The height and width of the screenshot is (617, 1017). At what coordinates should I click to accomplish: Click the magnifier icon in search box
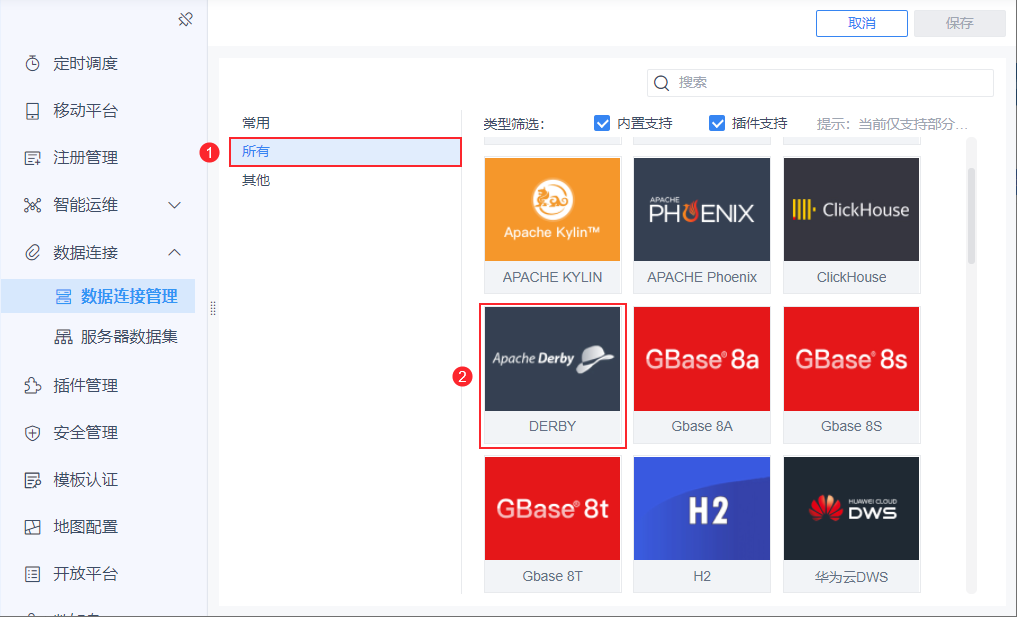click(662, 83)
